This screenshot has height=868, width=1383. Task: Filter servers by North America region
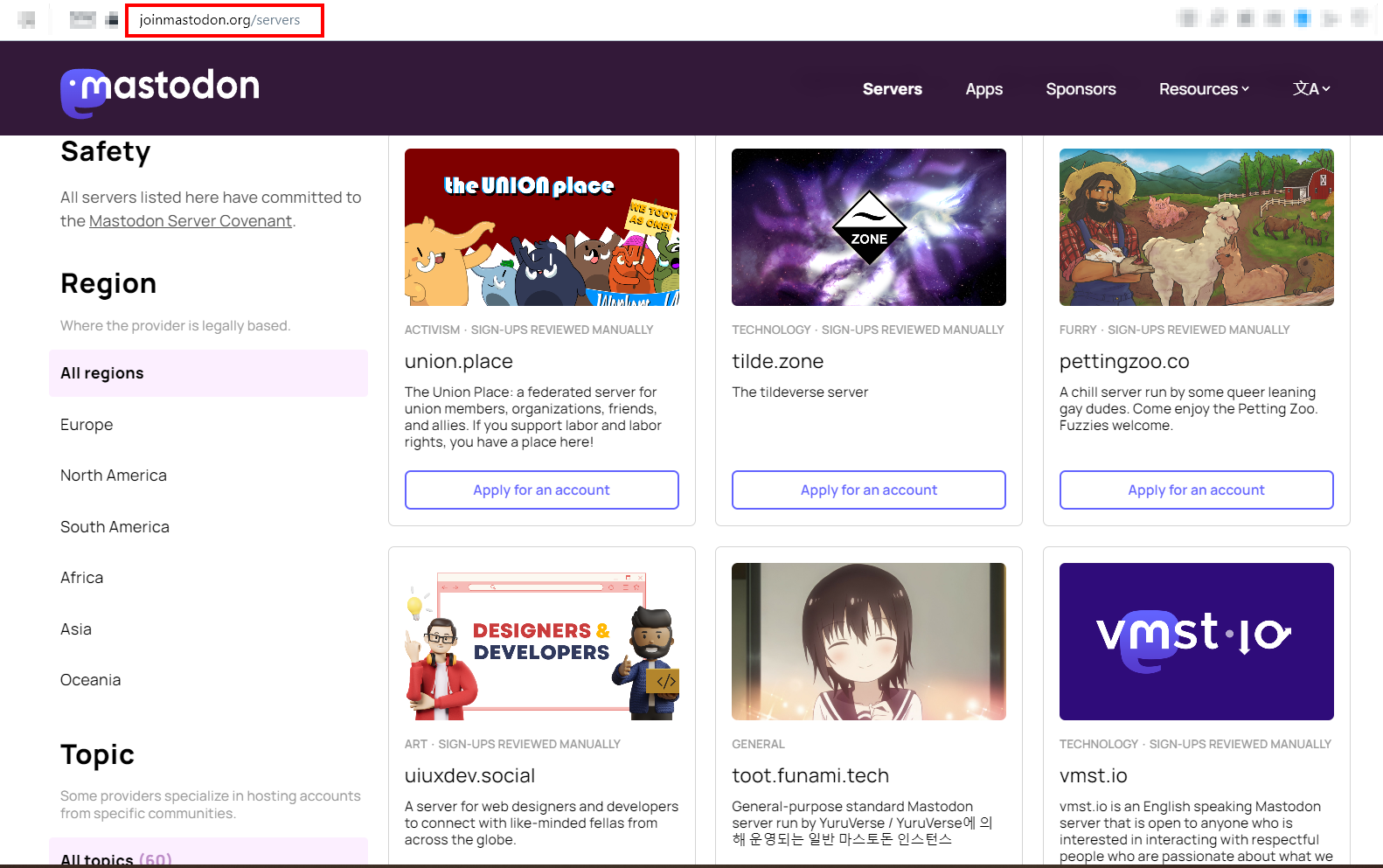click(114, 476)
